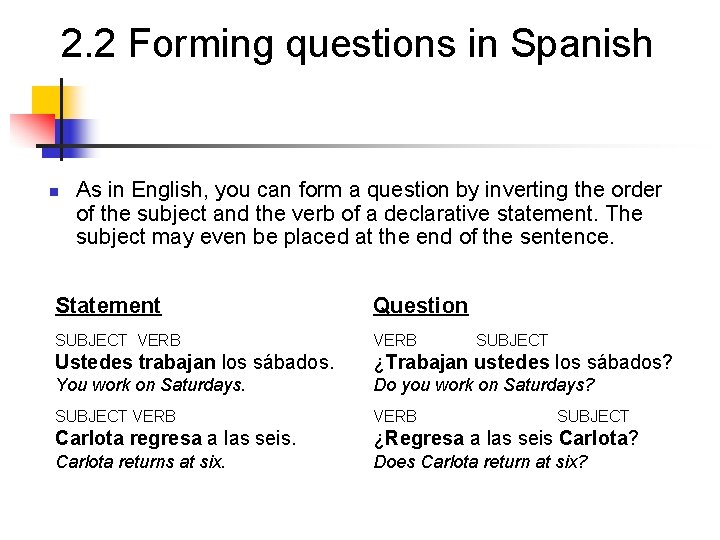
Task: Click the translation "Carlota returns at six."
Action: (140, 462)
